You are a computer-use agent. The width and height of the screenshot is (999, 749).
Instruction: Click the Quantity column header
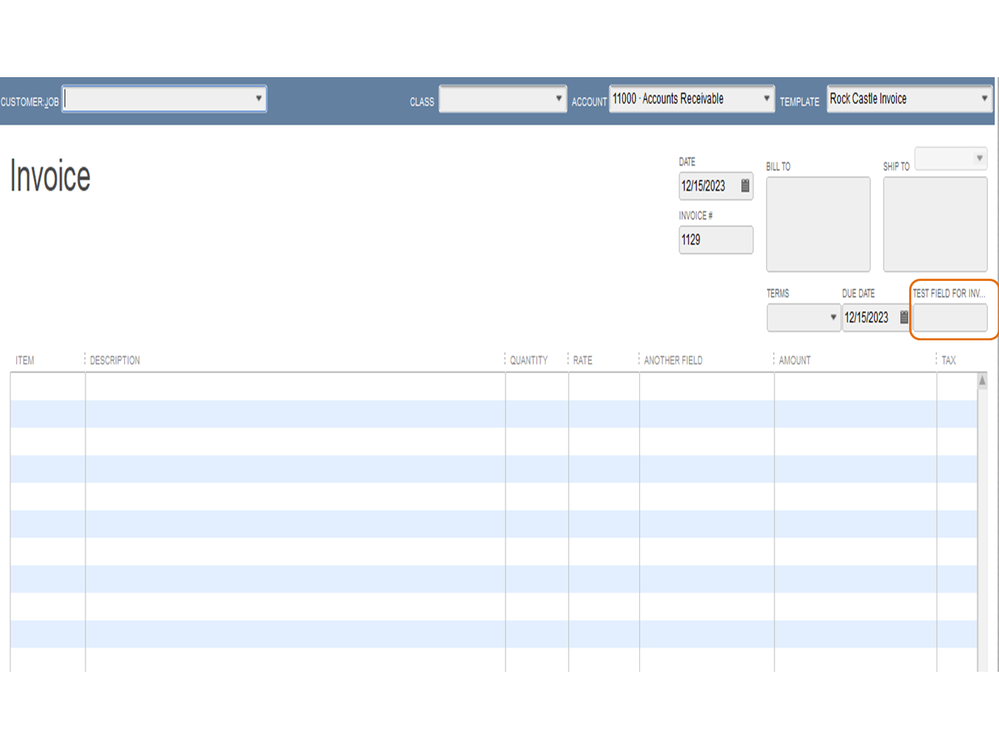529,360
